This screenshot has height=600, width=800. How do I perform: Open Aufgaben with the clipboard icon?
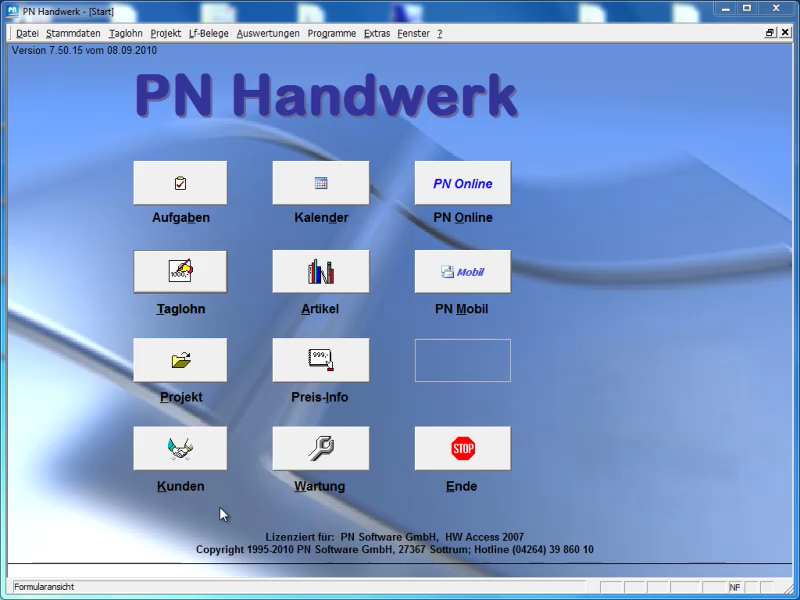coord(180,183)
